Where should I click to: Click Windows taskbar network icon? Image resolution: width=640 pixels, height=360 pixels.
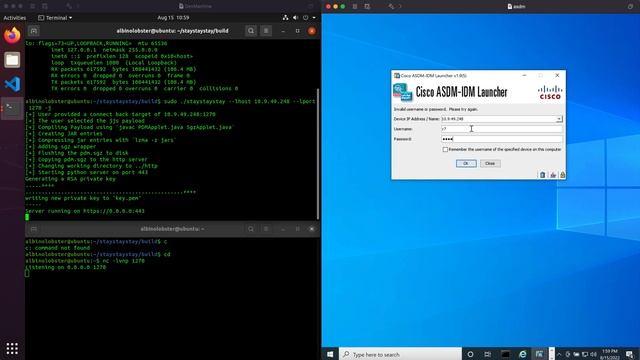pyautogui.click(x=585, y=354)
